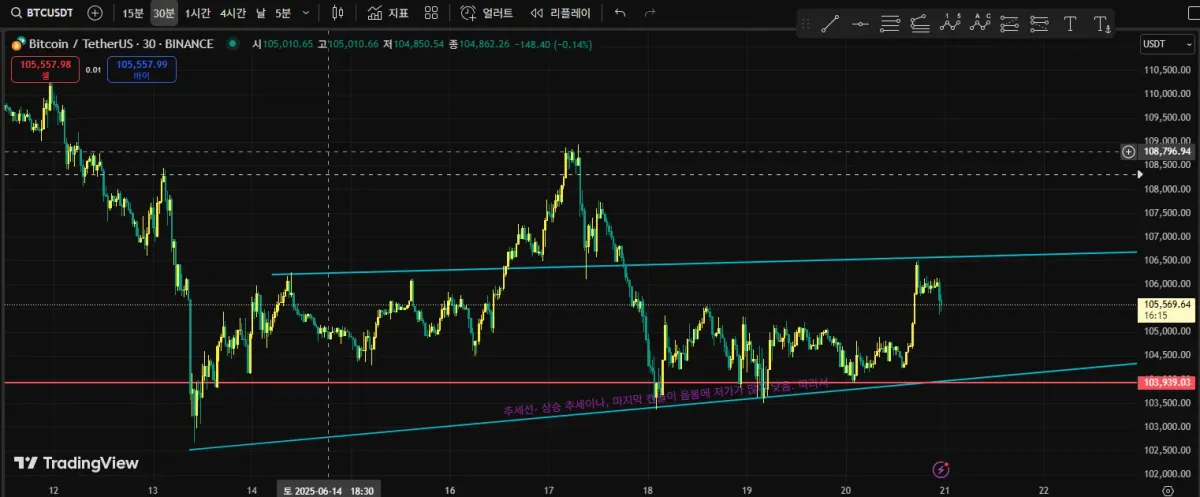Select the Fibonacci retracement tool
This screenshot has width=1200, height=497.
pyautogui.click(x=890, y=25)
